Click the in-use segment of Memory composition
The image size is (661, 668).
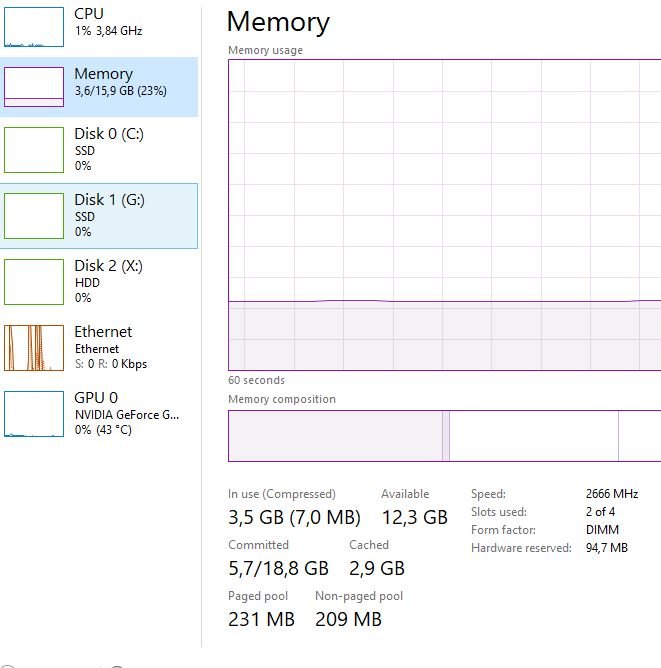tap(335, 436)
